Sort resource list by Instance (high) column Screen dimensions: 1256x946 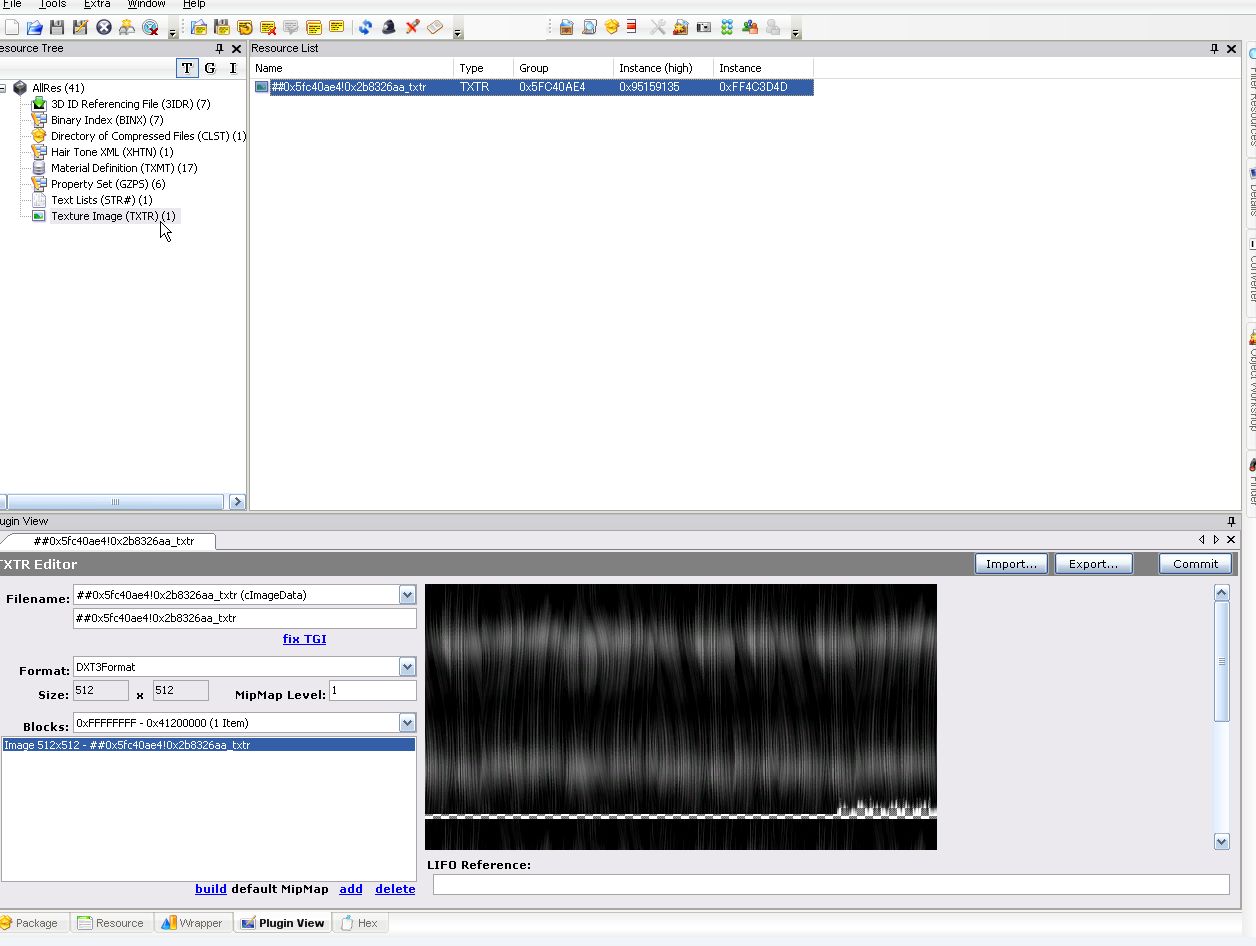pos(663,68)
